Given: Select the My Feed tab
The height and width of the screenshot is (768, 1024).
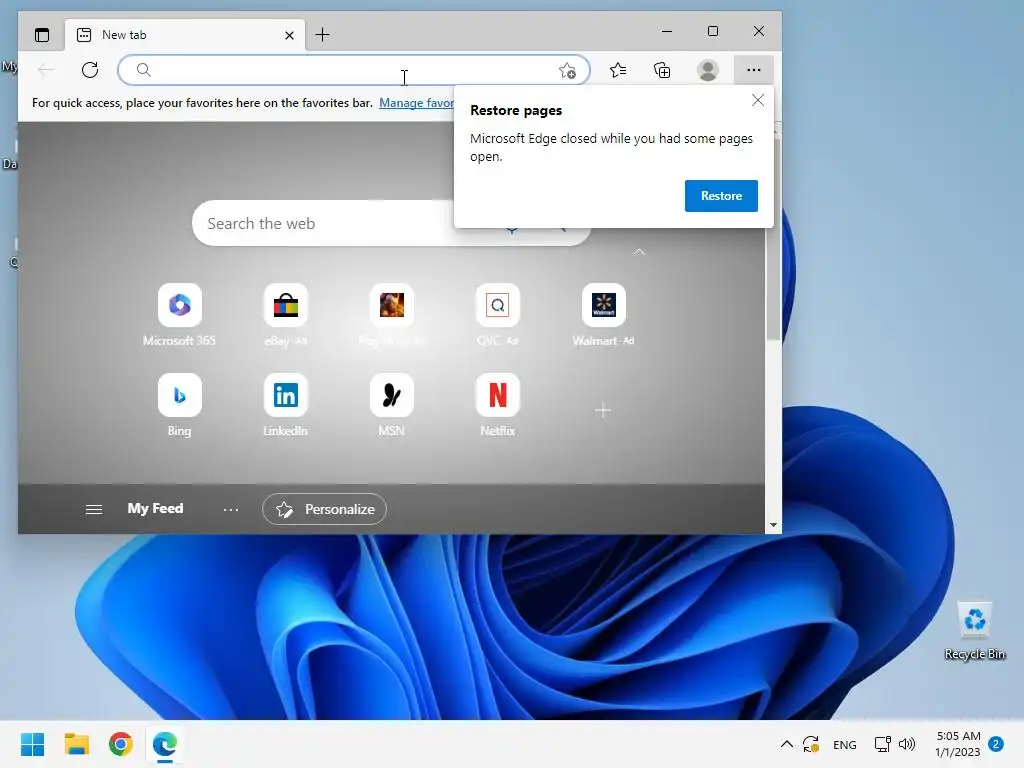Looking at the screenshot, I should (x=155, y=509).
